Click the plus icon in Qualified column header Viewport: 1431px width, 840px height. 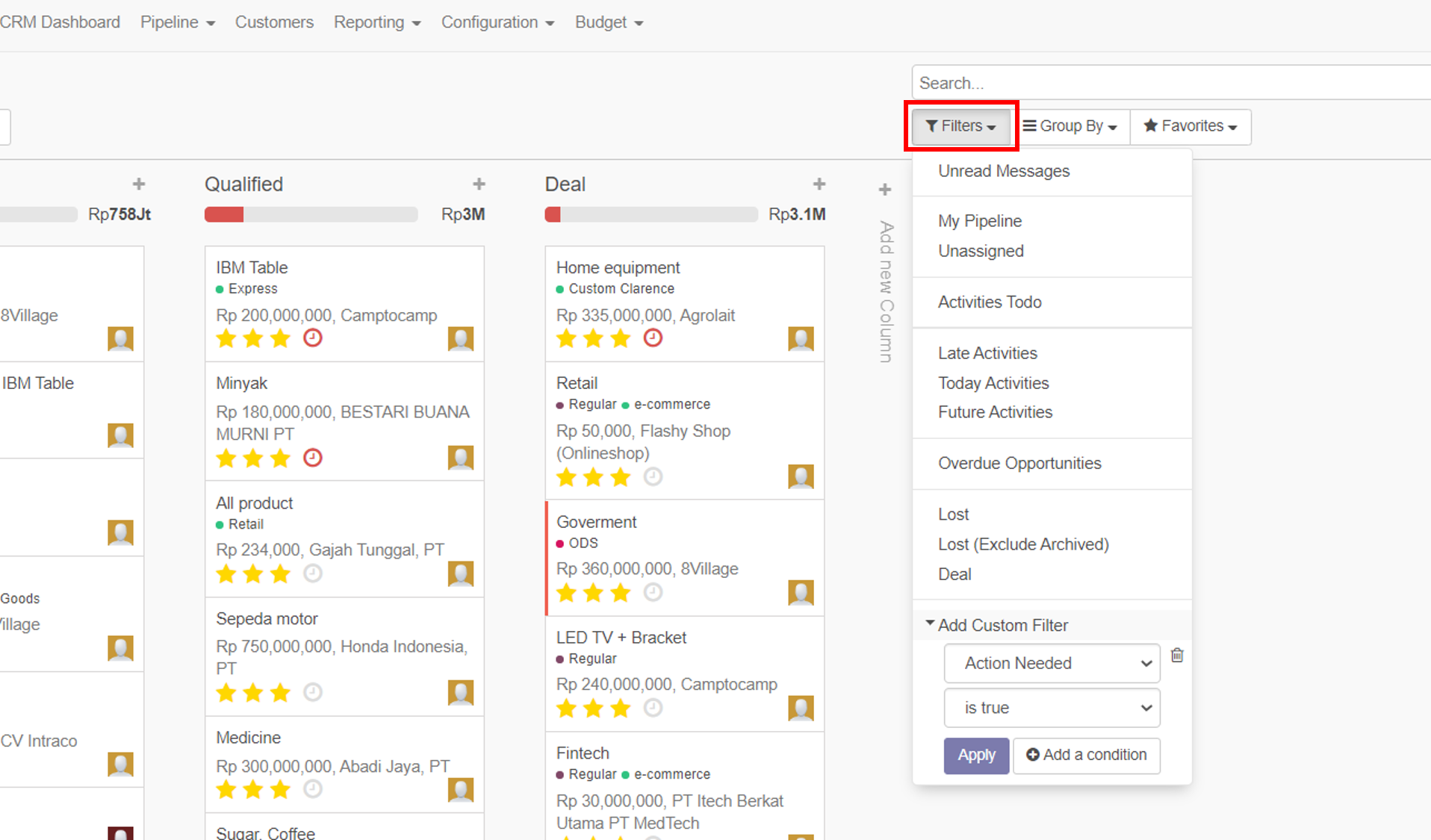pyautogui.click(x=479, y=184)
